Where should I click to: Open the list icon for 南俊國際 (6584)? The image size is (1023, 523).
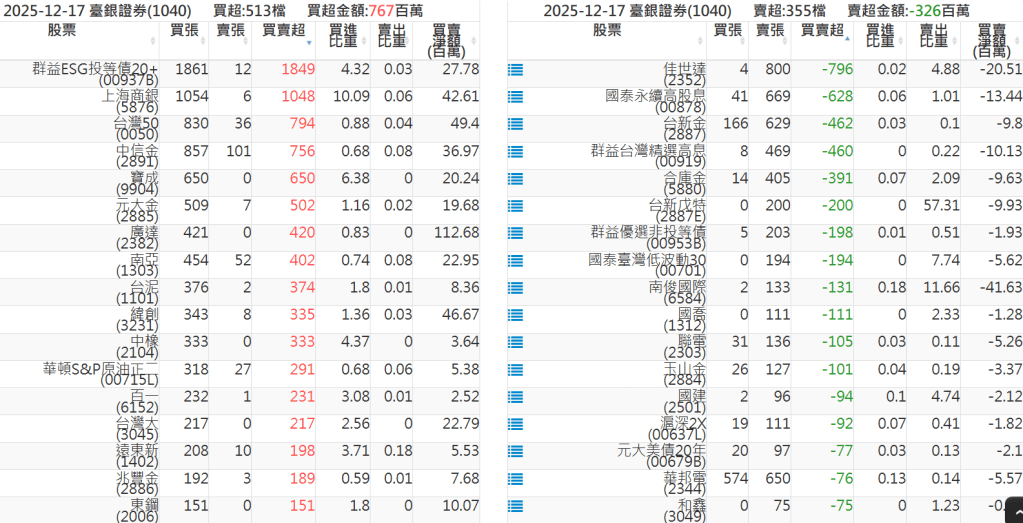click(515, 287)
